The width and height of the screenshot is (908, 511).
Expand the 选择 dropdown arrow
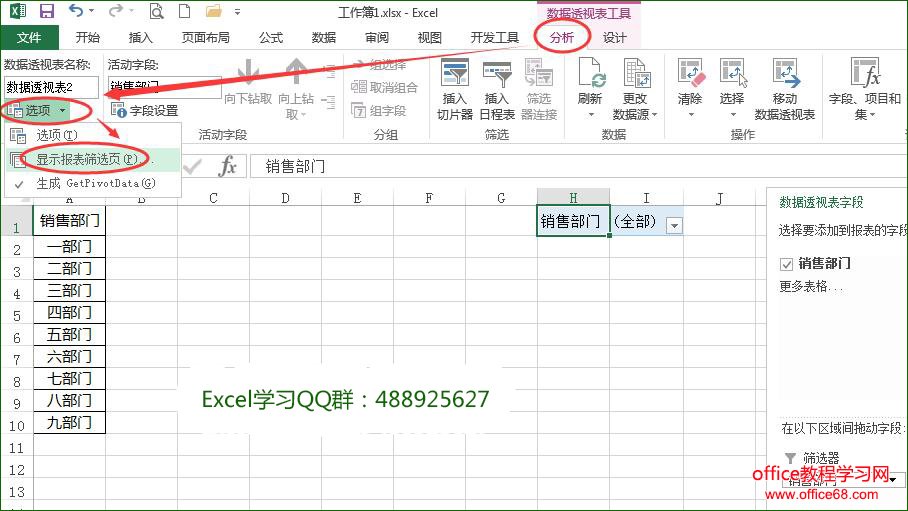[732, 115]
